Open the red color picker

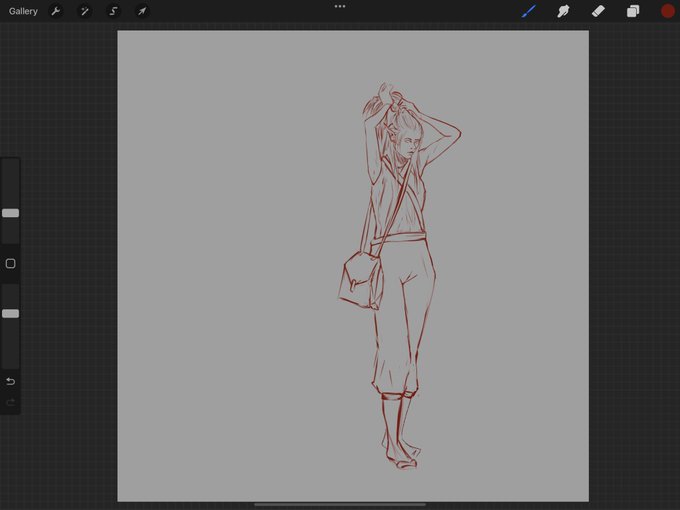667,11
